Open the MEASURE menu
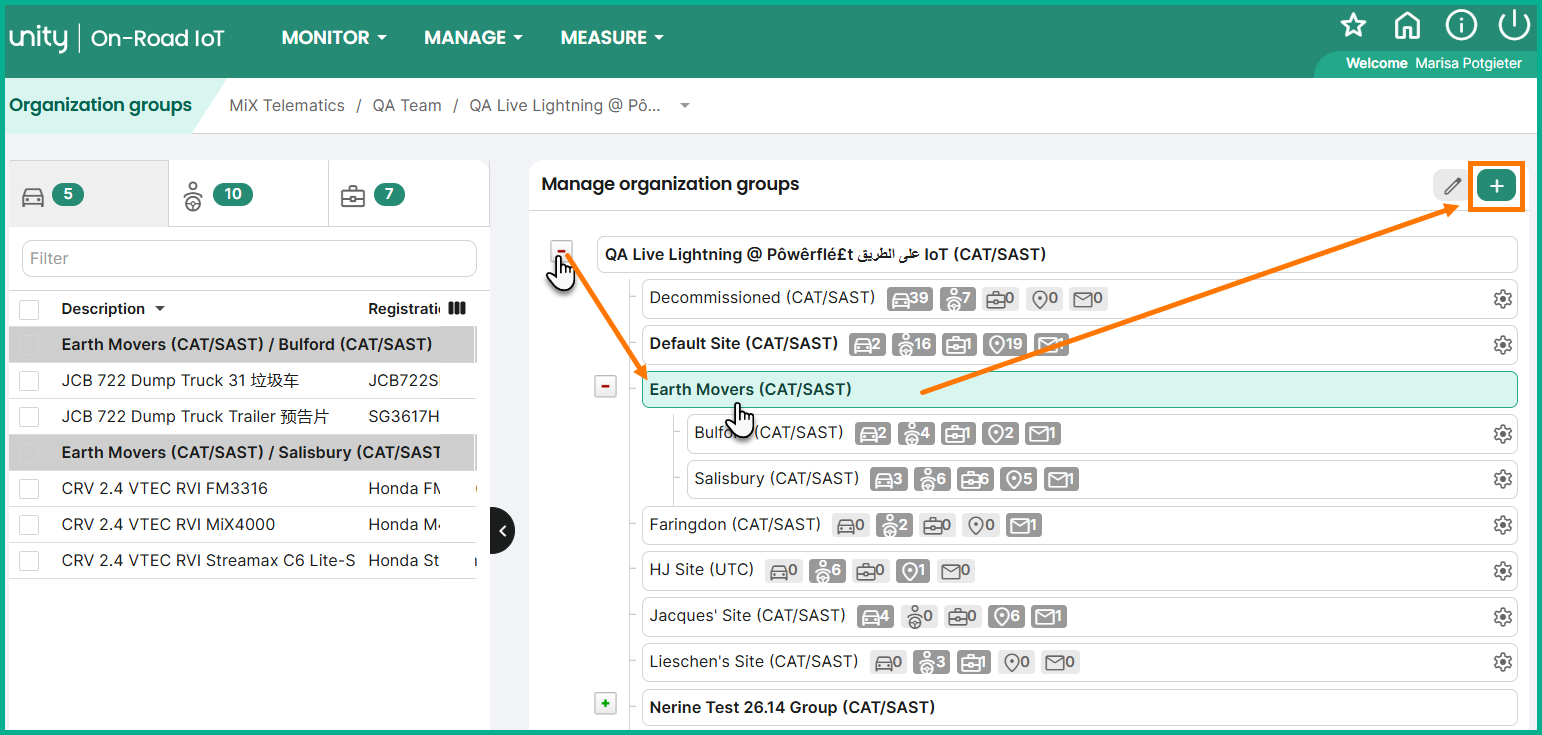 coord(612,38)
